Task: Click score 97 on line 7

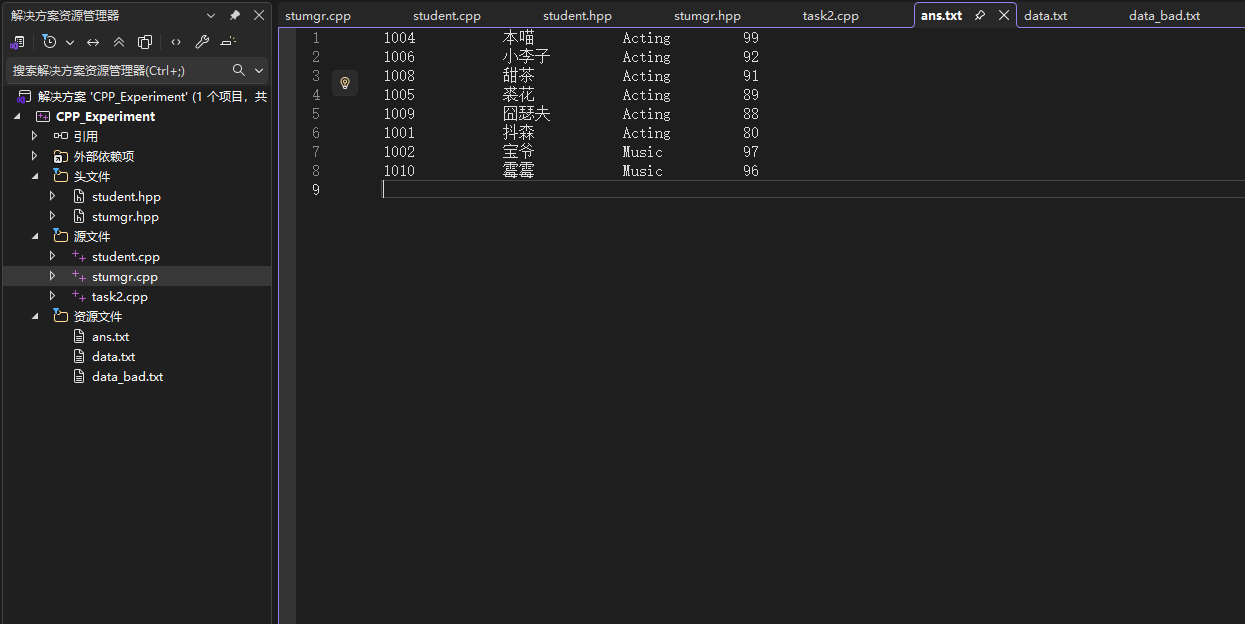Action: [x=751, y=152]
